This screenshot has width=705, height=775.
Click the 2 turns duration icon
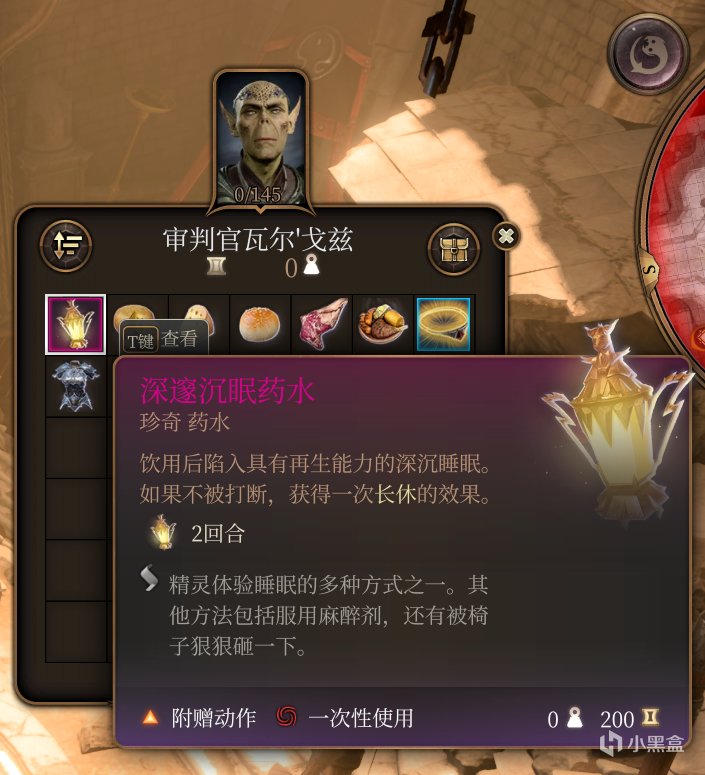point(163,532)
